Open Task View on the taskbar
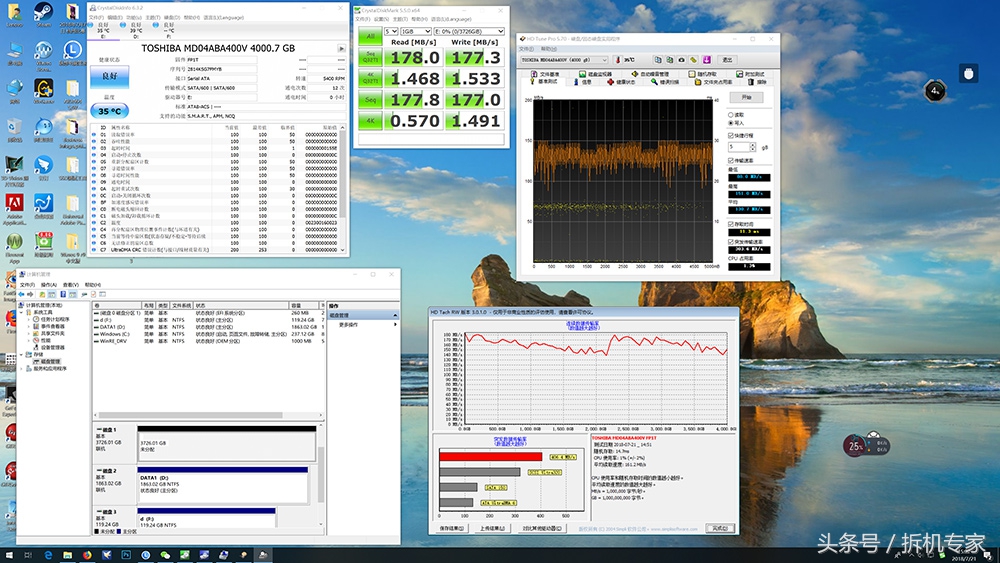This screenshot has width=1000, height=563. (28, 555)
